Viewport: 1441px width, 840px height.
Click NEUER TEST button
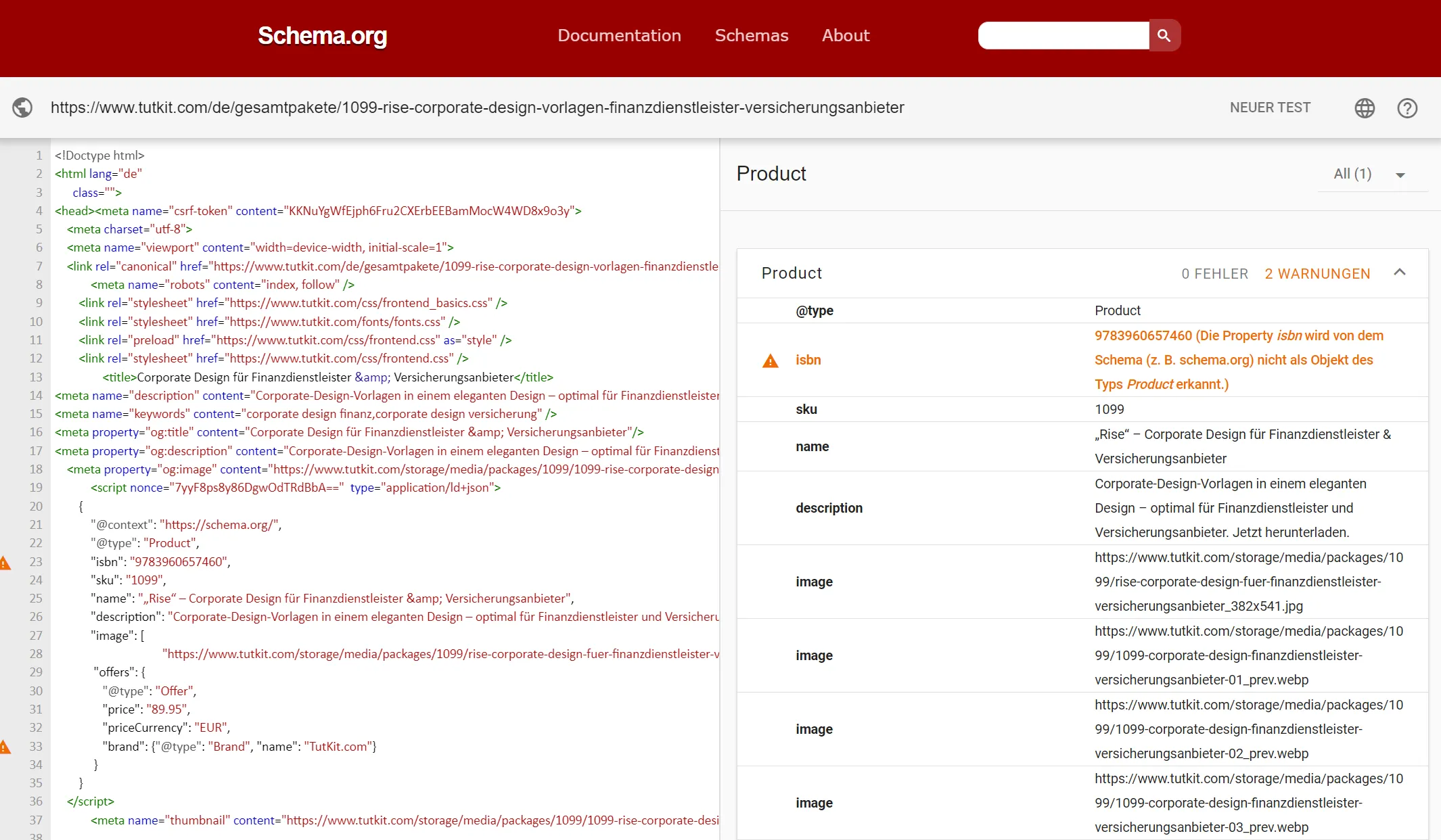(1271, 107)
